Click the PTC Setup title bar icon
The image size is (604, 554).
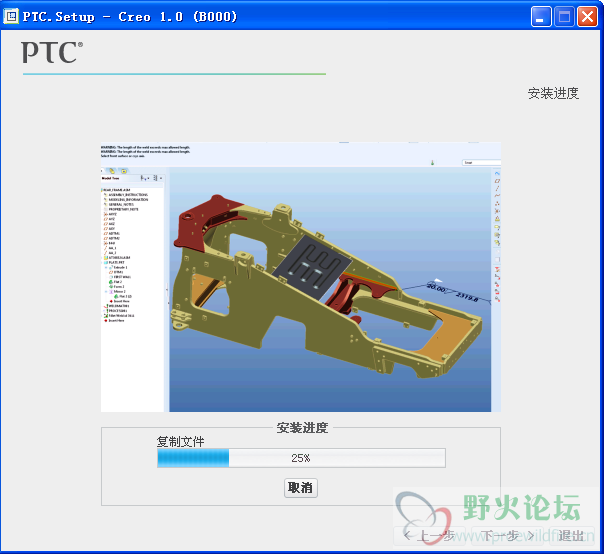point(11,16)
